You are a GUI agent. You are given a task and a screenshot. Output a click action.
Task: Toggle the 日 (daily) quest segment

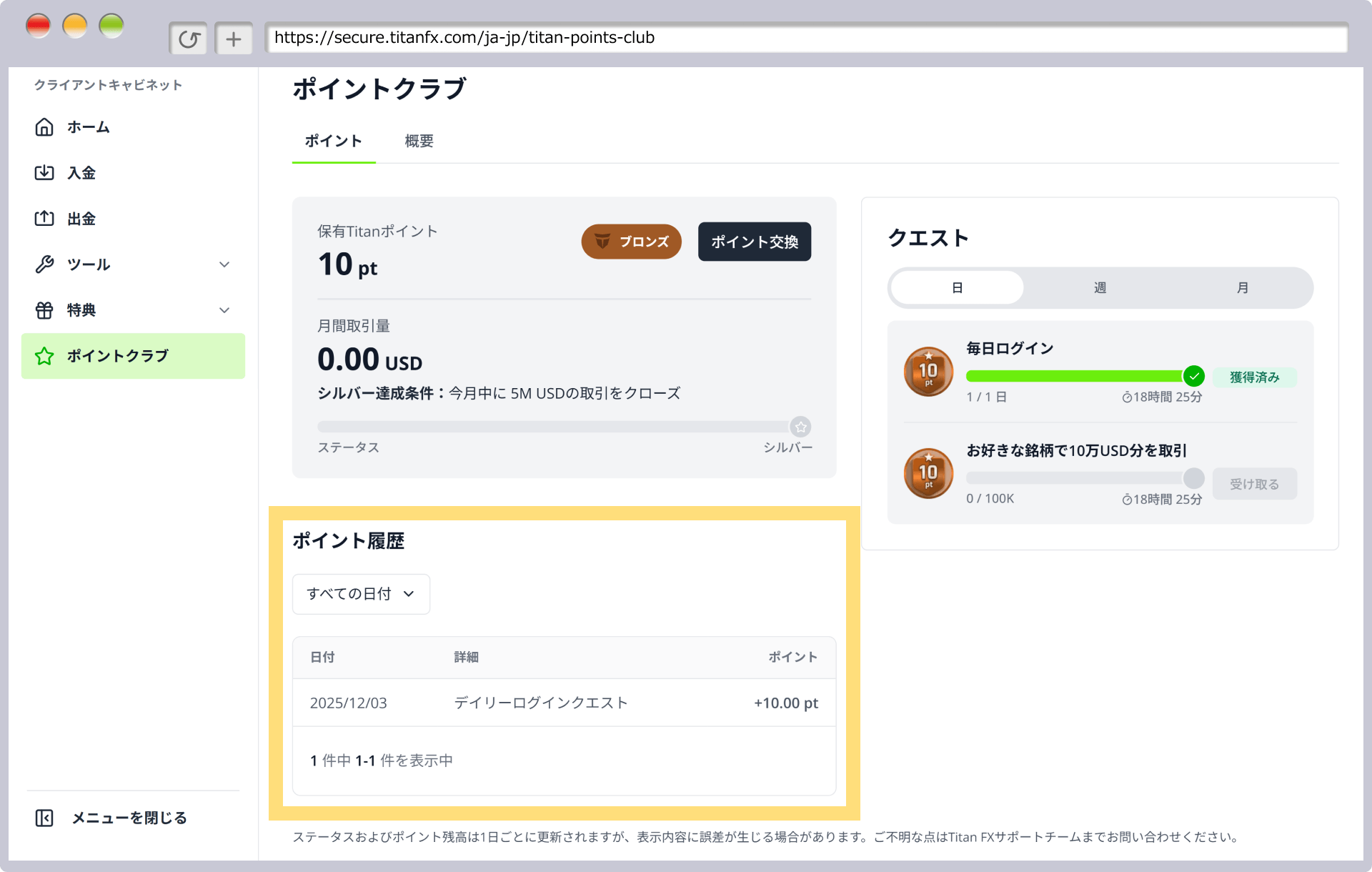(956, 287)
